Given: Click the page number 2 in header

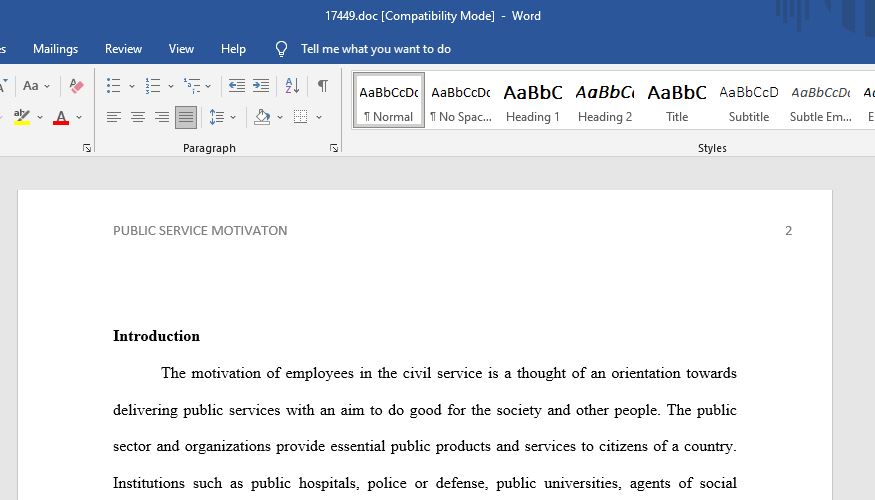Looking at the screenshot, I should [x=789, y=230].
